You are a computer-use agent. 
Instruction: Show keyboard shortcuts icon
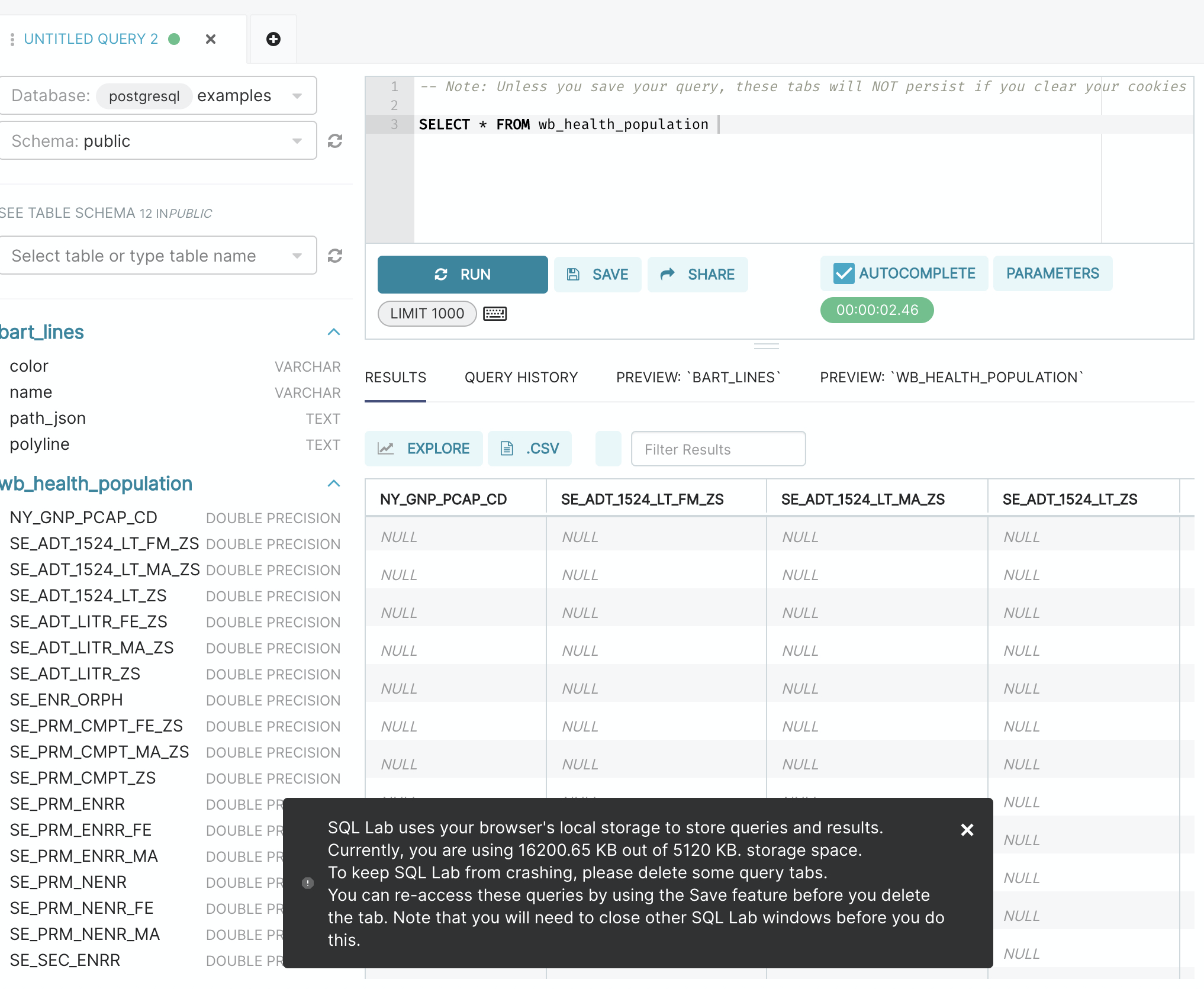click(x=495, y=314)
